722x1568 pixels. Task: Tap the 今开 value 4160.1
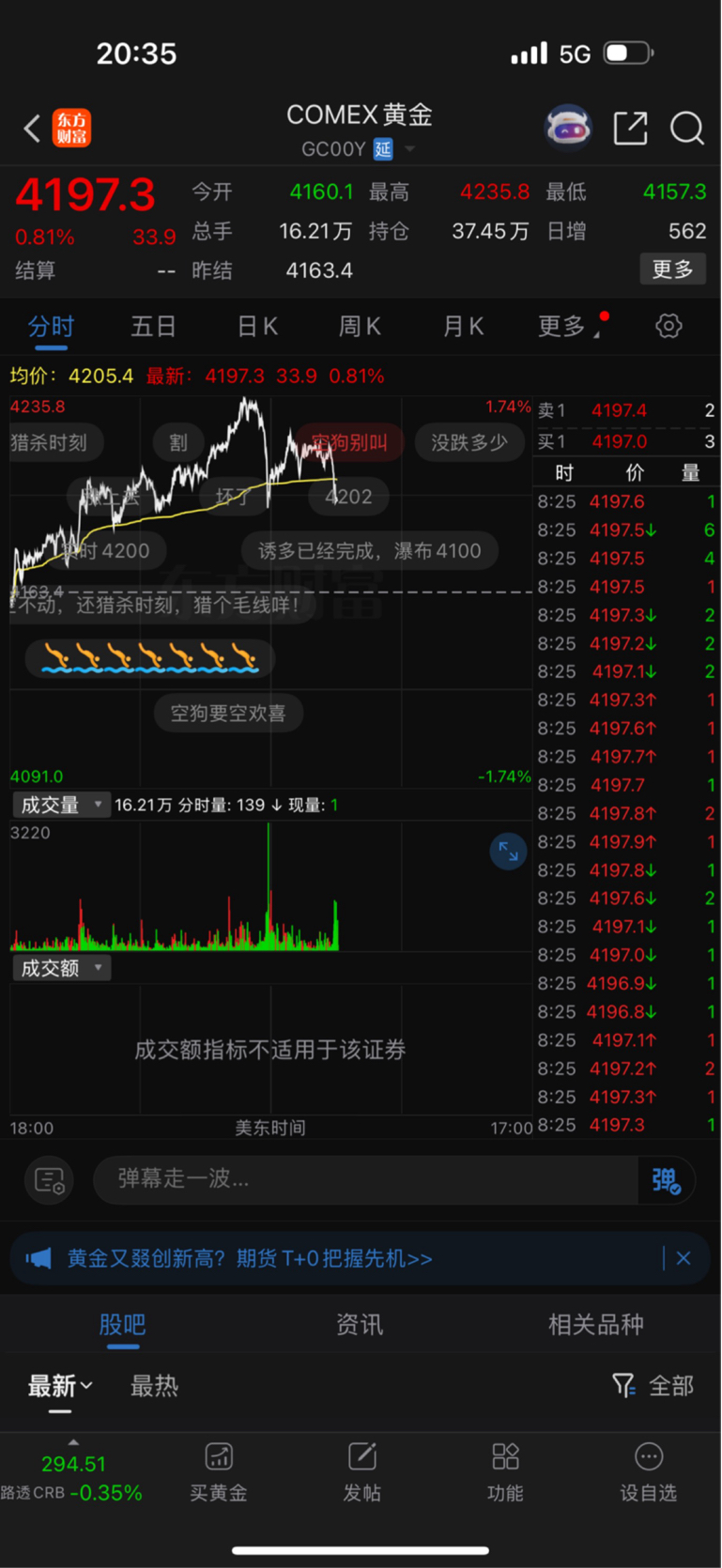coord(321,192)
